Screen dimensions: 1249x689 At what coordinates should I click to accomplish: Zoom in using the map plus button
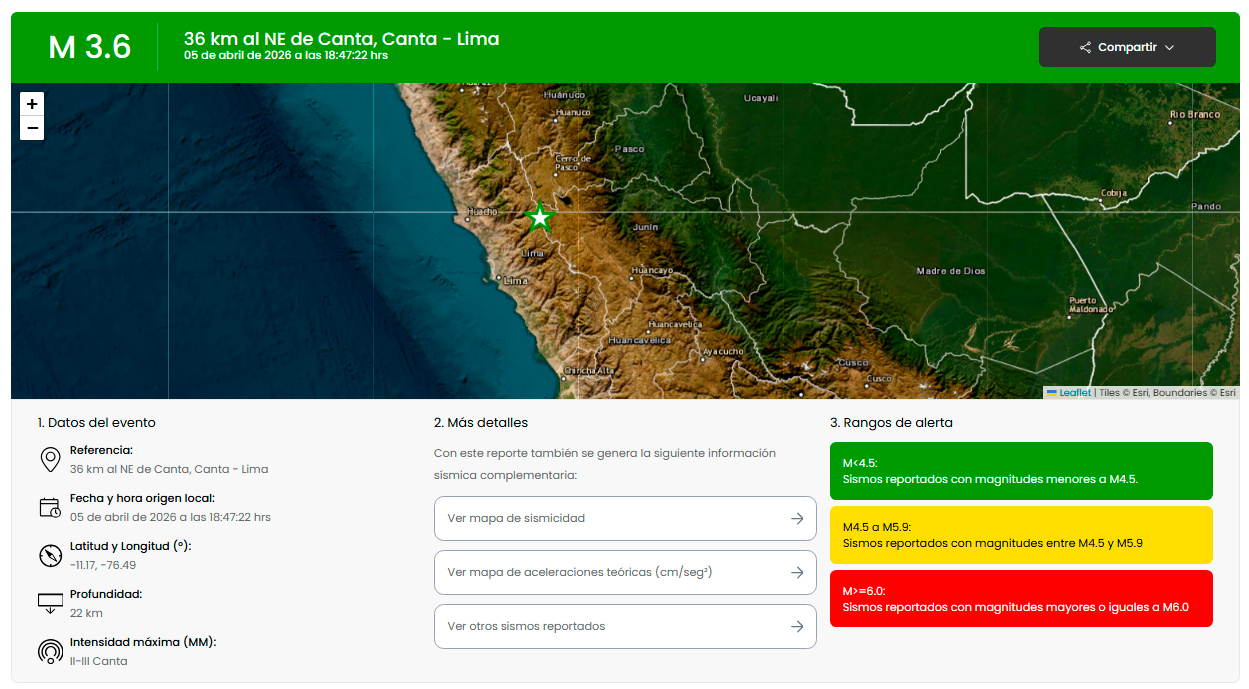31,104
